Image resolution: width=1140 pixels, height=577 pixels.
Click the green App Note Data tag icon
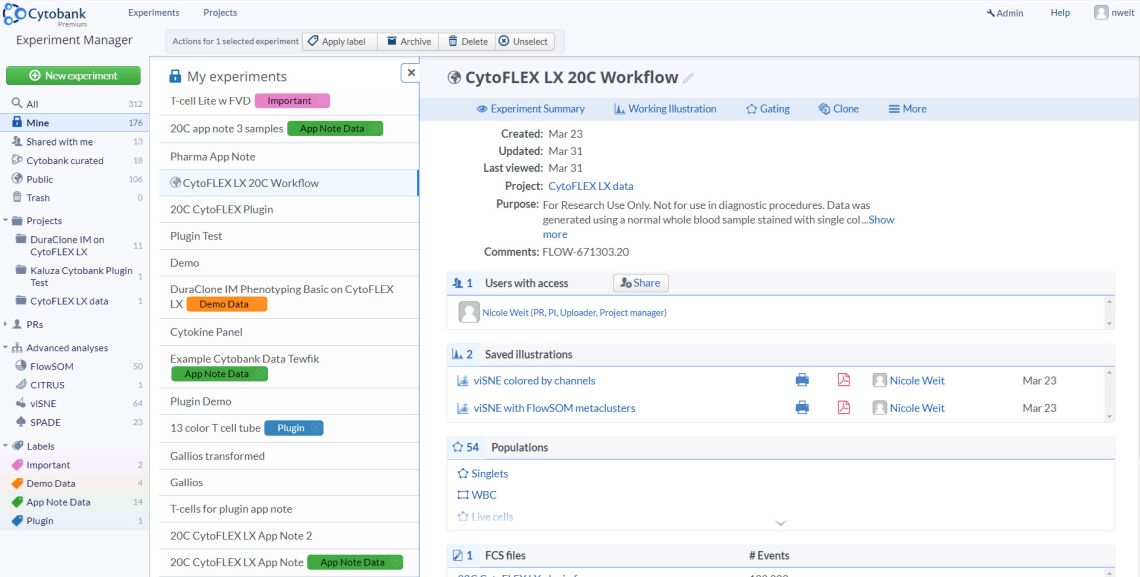[17, 502]
